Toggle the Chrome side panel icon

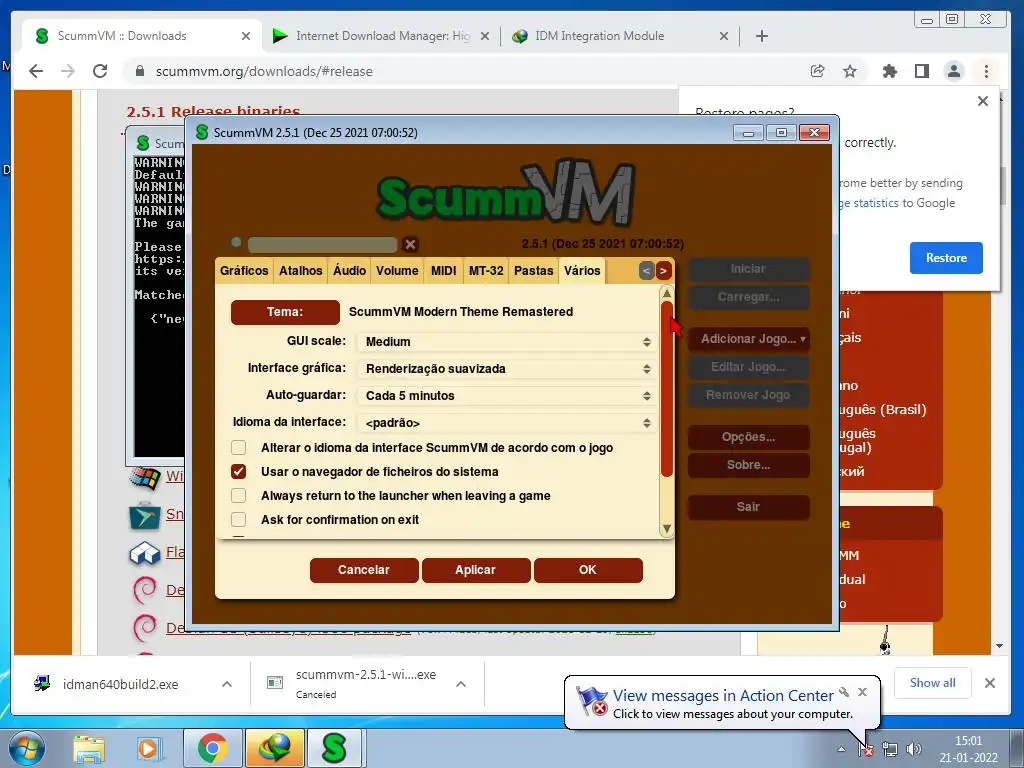(x=921, y=71)
